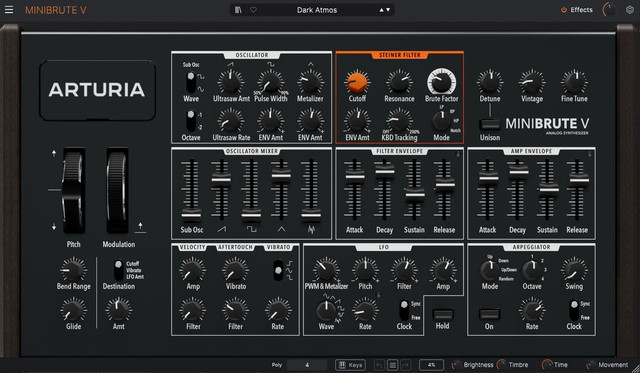Click the Ultrasaw Amt knob
This screenshot has height=373, width=640.
(x=230, y=82)
